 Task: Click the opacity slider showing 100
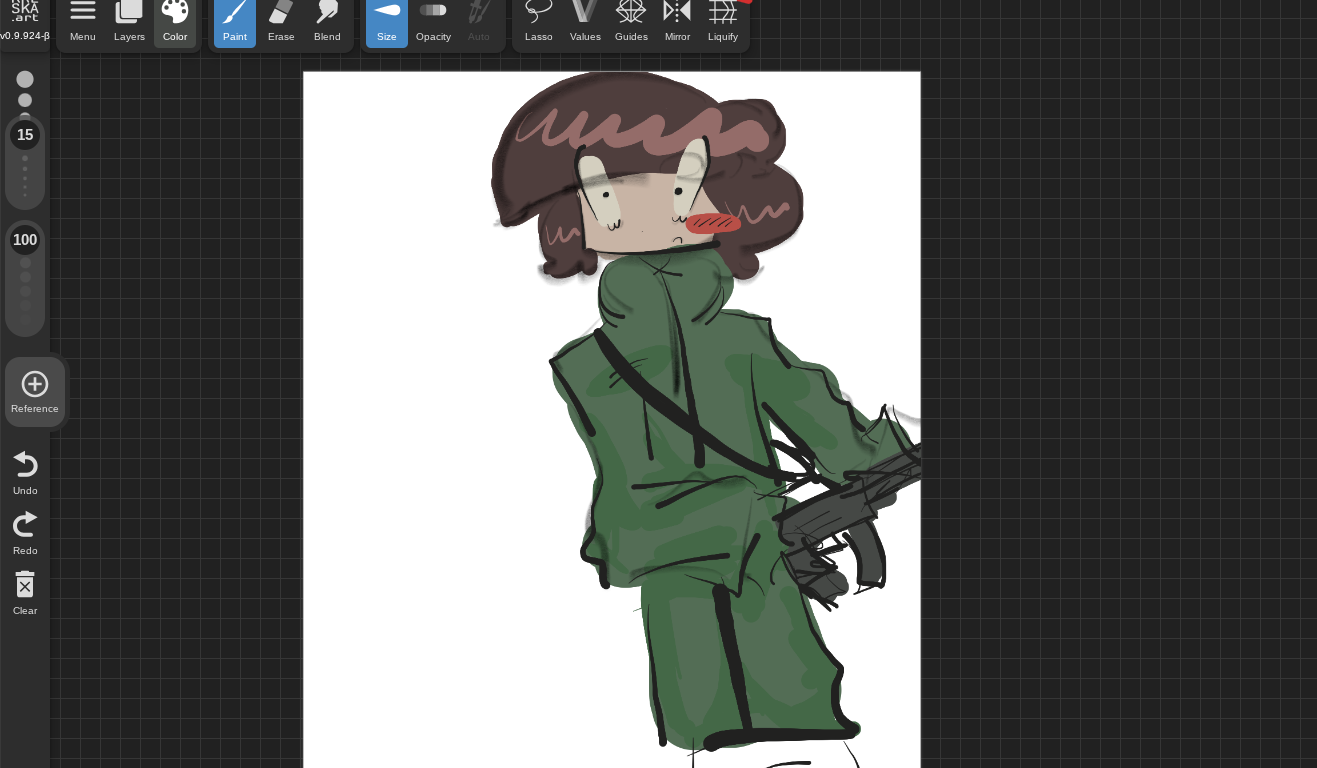(25, 240)
